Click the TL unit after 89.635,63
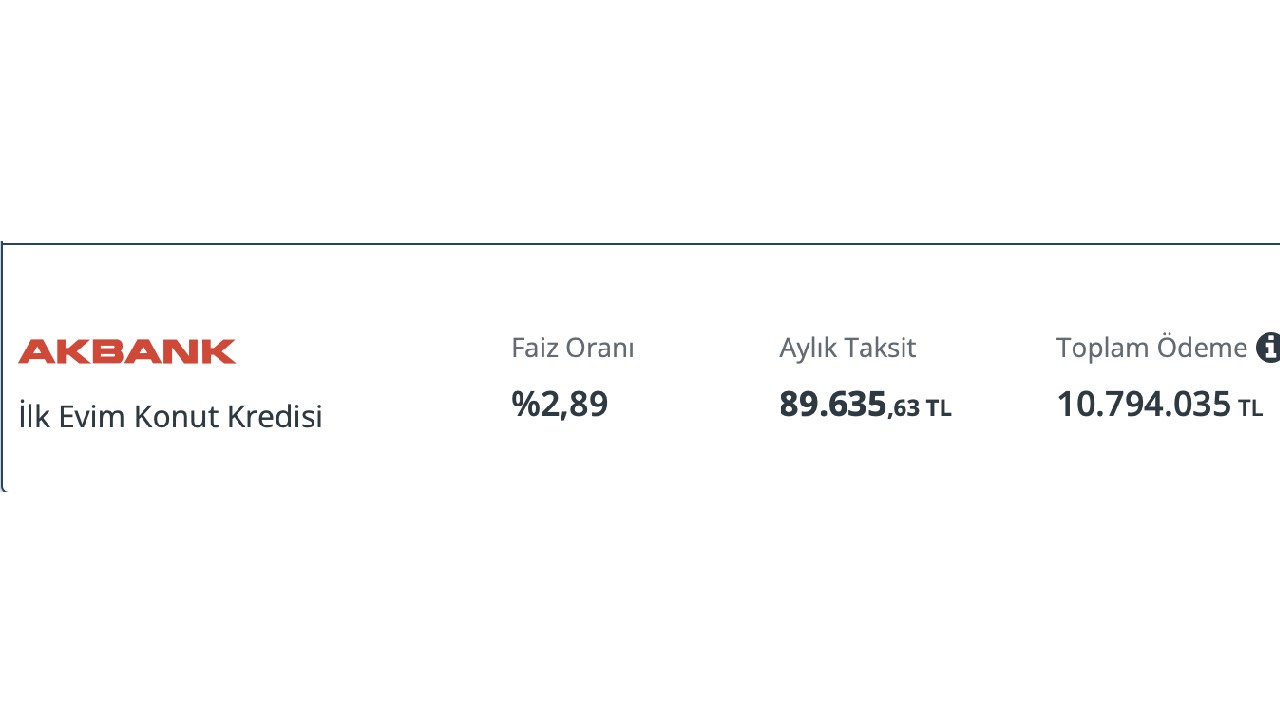The height and width of the screenshot is (720, 1280). click(x=938, y=408)
